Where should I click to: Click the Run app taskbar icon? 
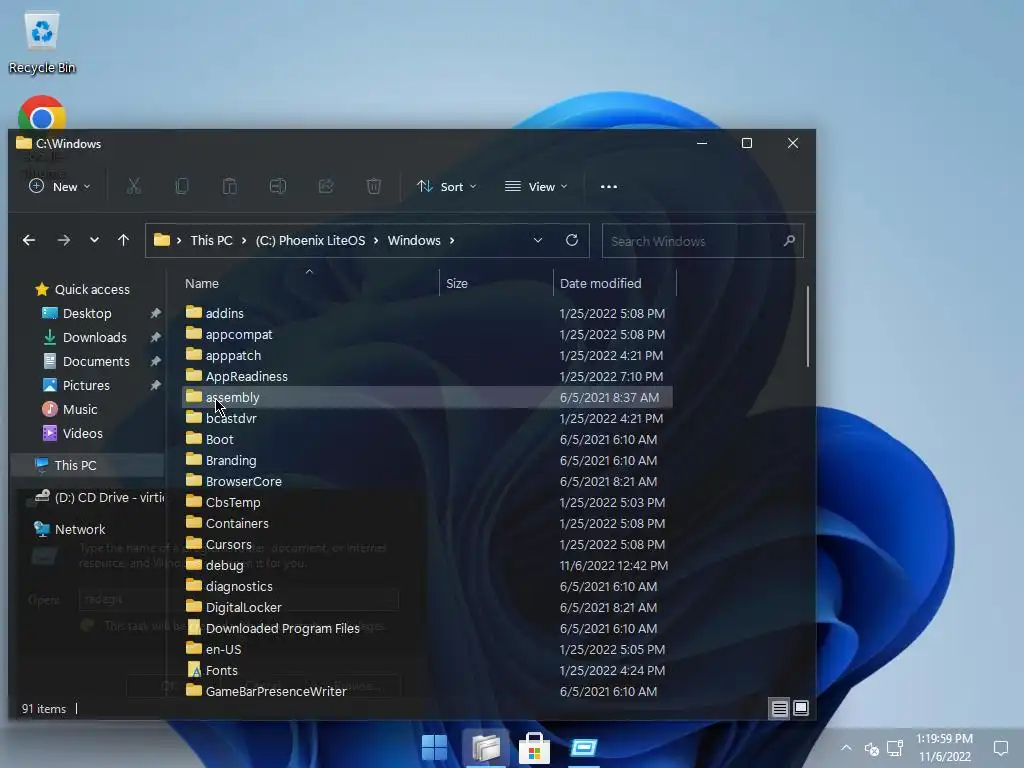click(x=584, y=748)
